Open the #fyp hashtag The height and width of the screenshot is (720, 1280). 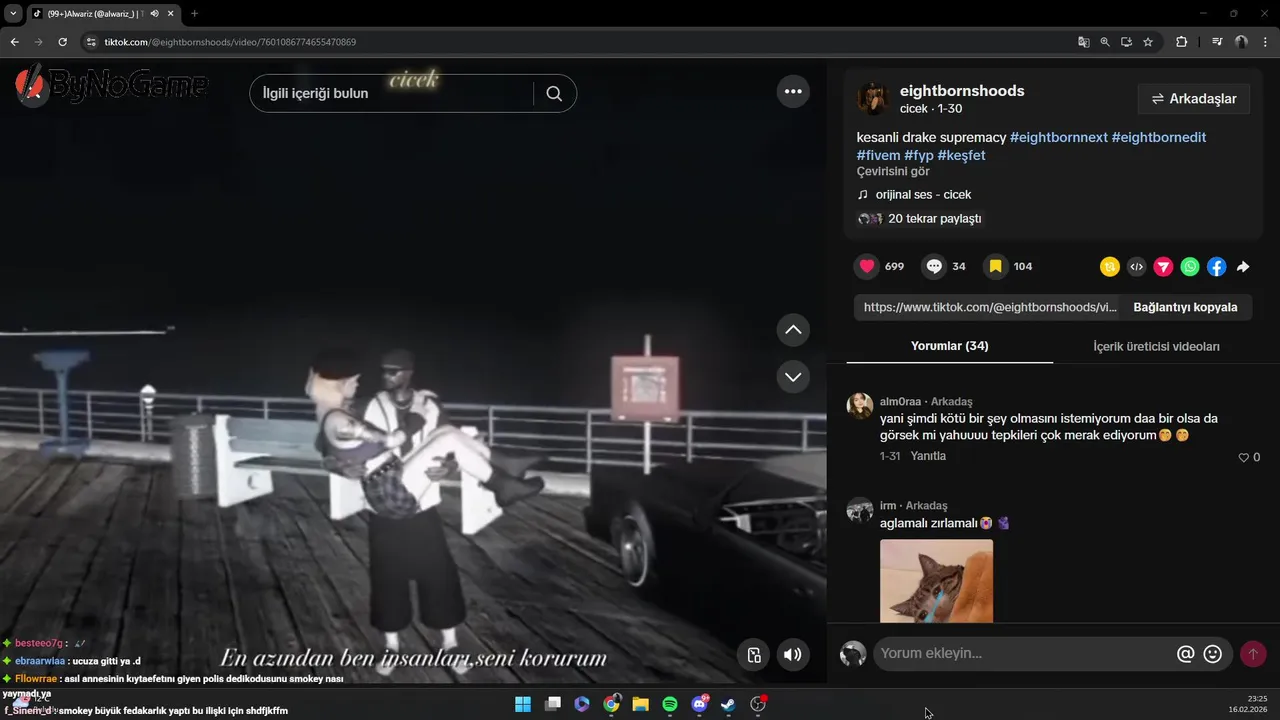point(919,155)
